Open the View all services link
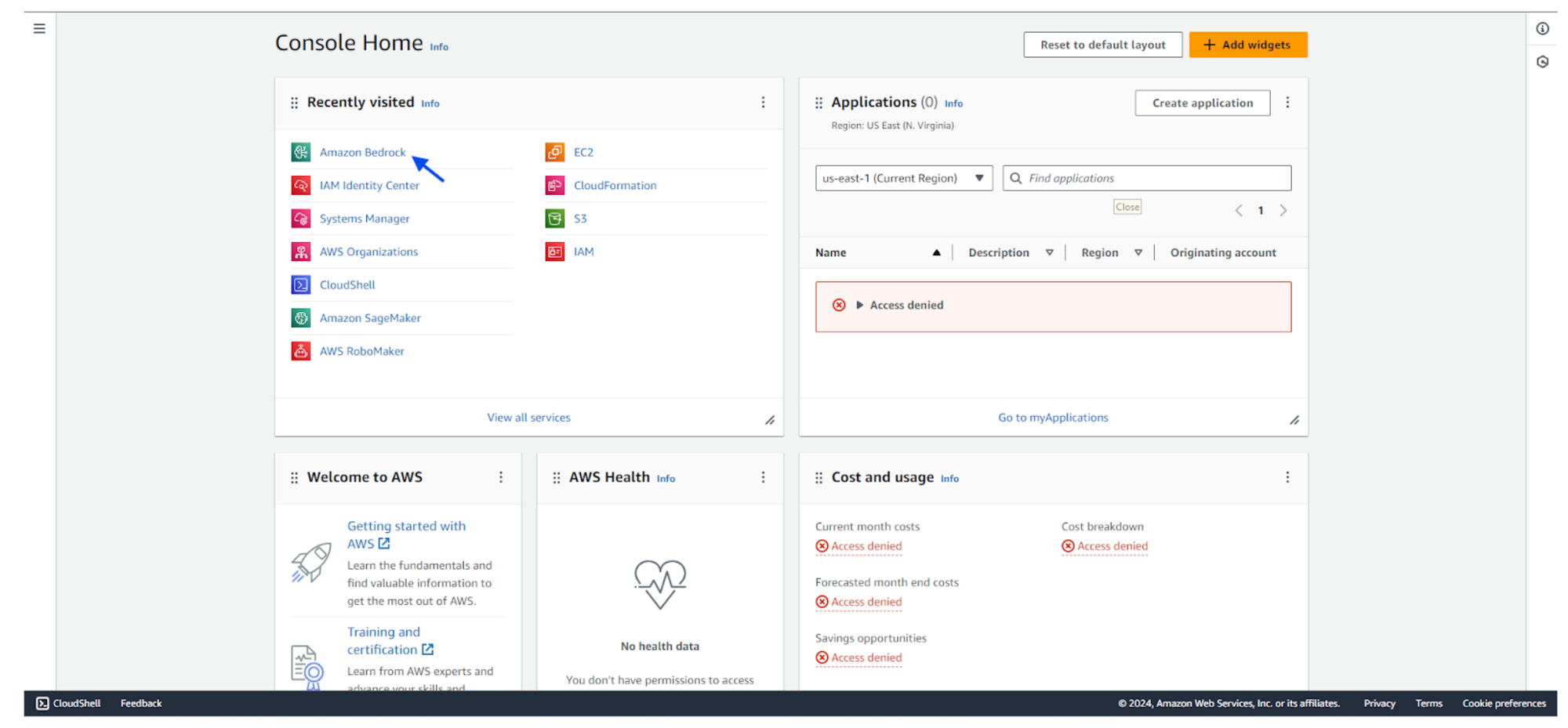 [528, 418]
